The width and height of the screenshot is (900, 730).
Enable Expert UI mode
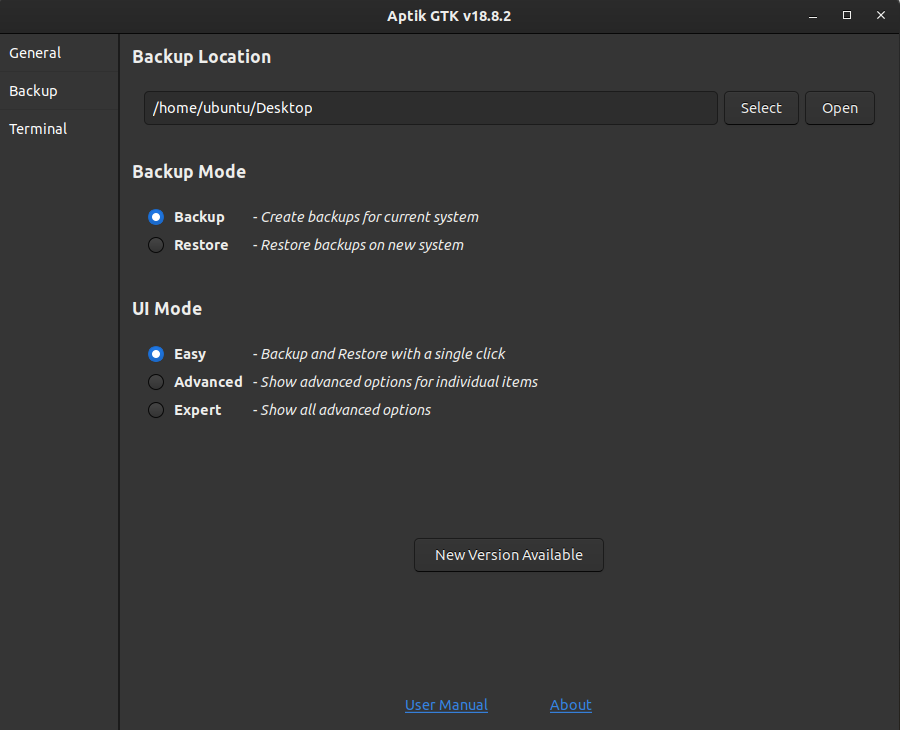[x=156, y=410]
